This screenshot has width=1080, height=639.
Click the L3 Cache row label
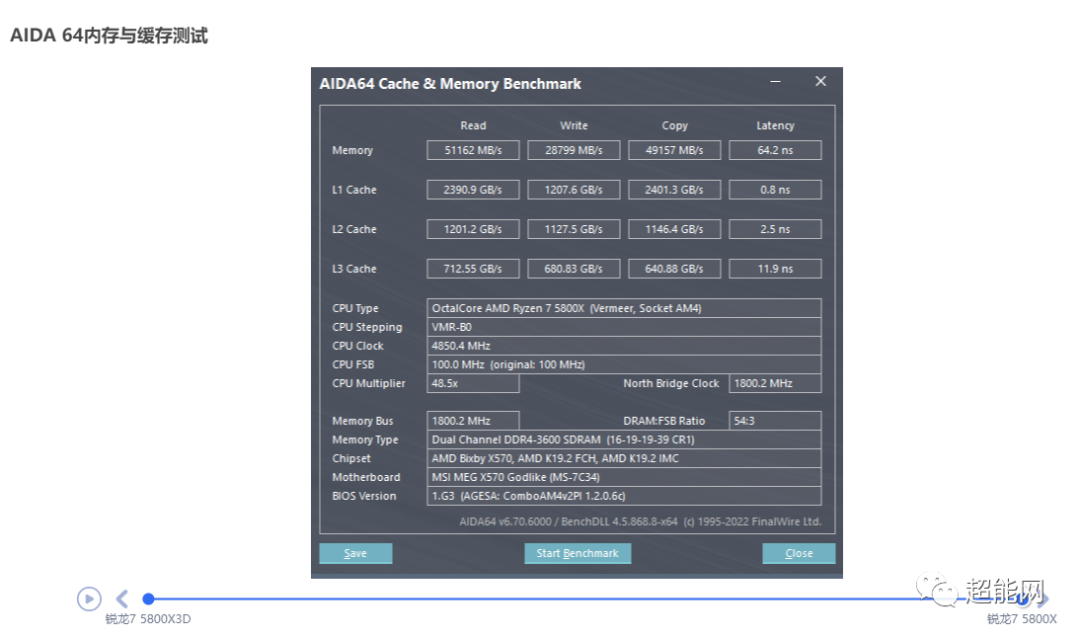pyautogui.click(x=354, y=269)
